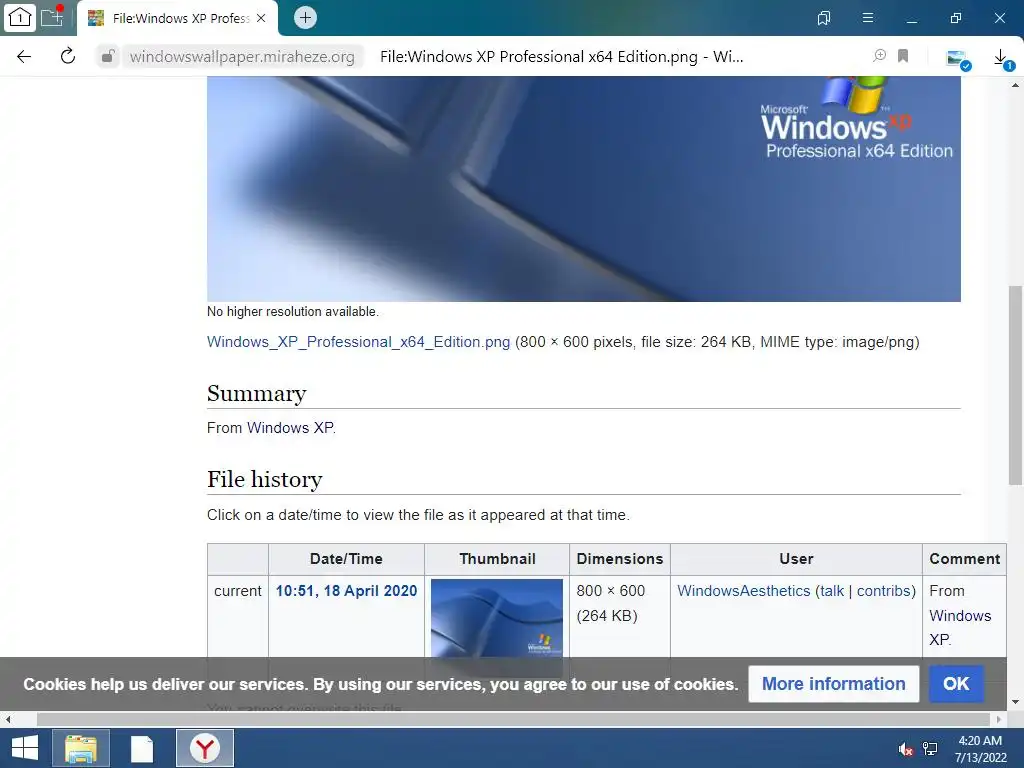Open the taskbar clock showing 4:20 AM

click(980, 749)
